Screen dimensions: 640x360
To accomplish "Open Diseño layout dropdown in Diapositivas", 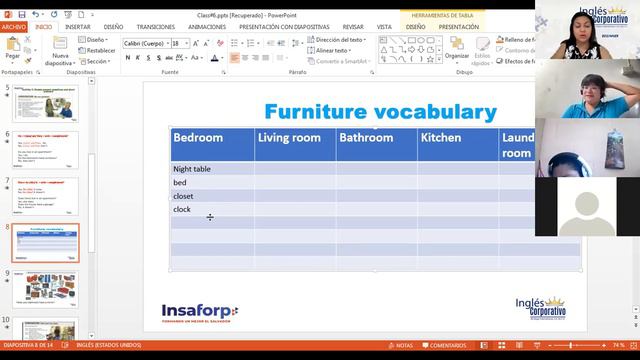I will click(93, 40).
